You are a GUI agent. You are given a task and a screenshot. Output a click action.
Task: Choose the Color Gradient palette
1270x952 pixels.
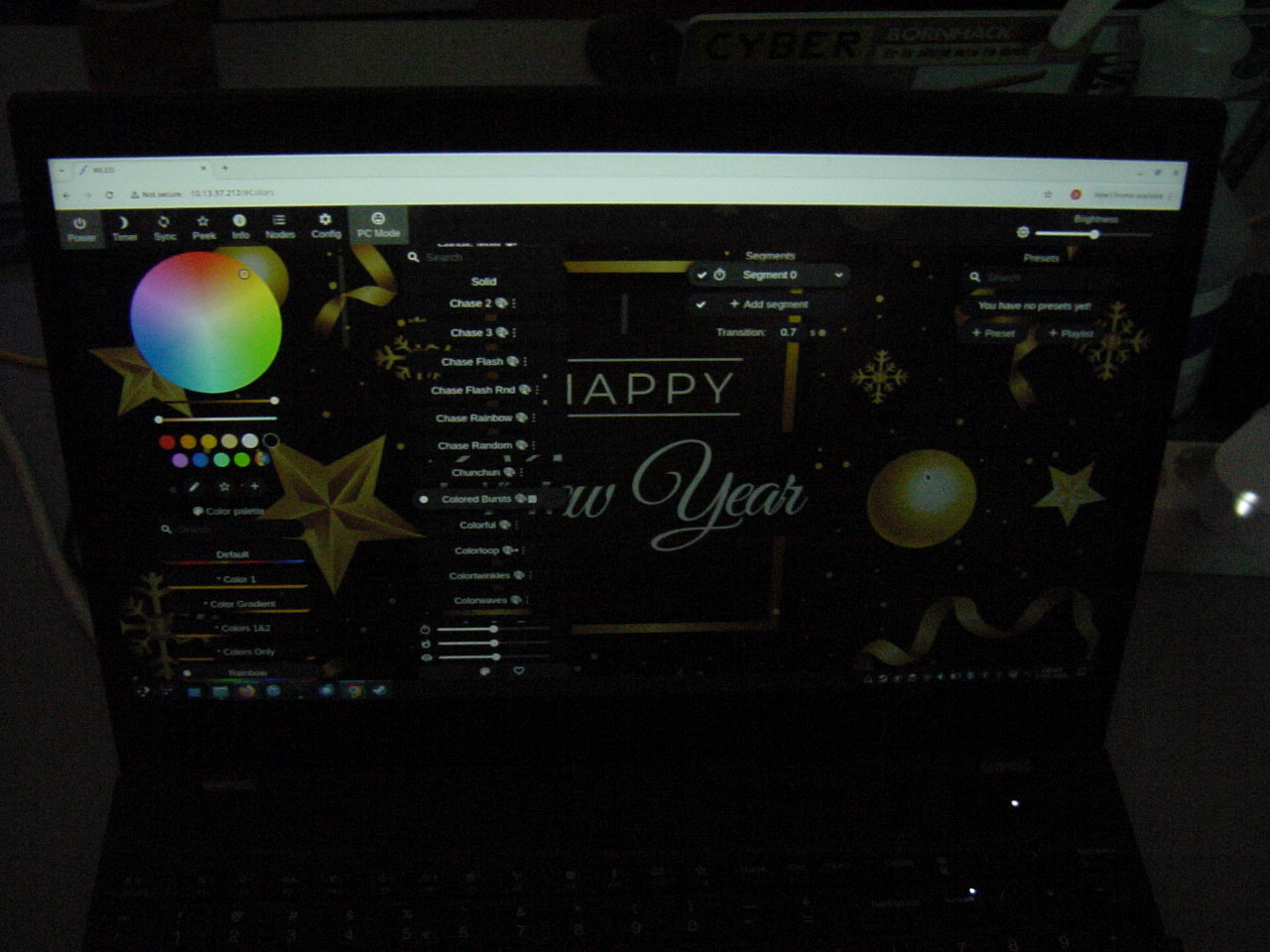pyautogui.click(x=242, y=603)
